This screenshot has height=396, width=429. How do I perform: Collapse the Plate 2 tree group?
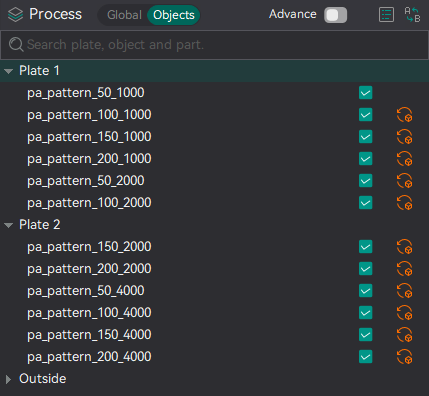8,225
